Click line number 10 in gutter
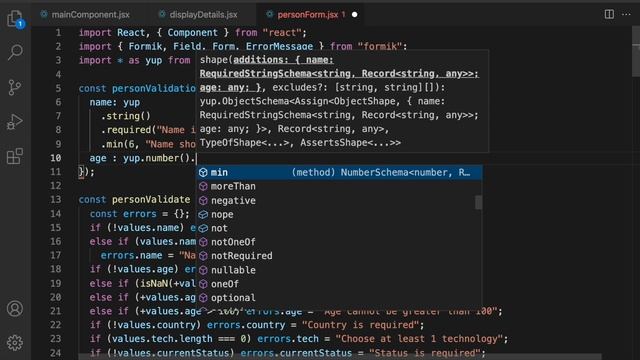This screenshot has width=640, height=360. (x=56, y=158)
